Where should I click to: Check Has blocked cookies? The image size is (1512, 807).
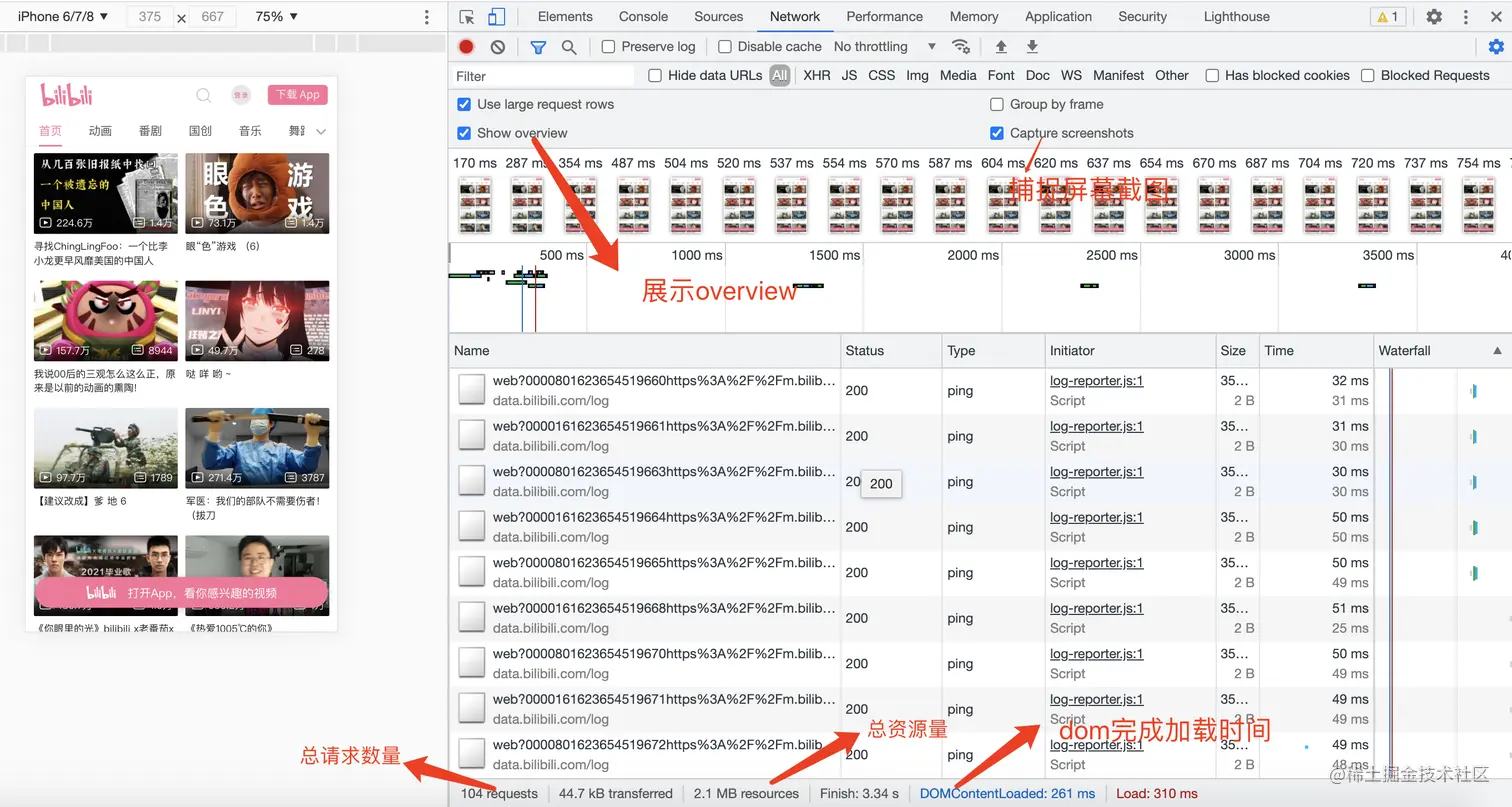coord(1212,75)
